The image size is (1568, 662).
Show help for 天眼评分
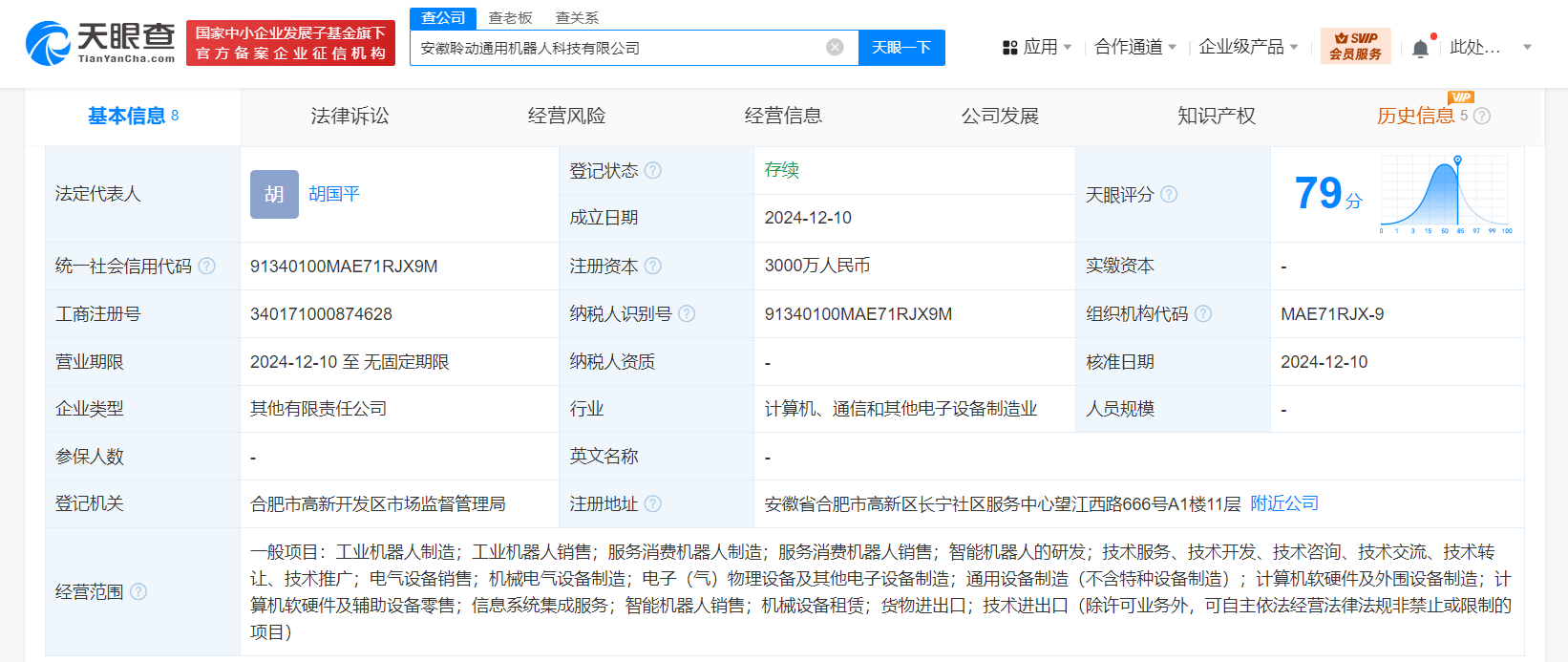click(x=1169, y=195)
